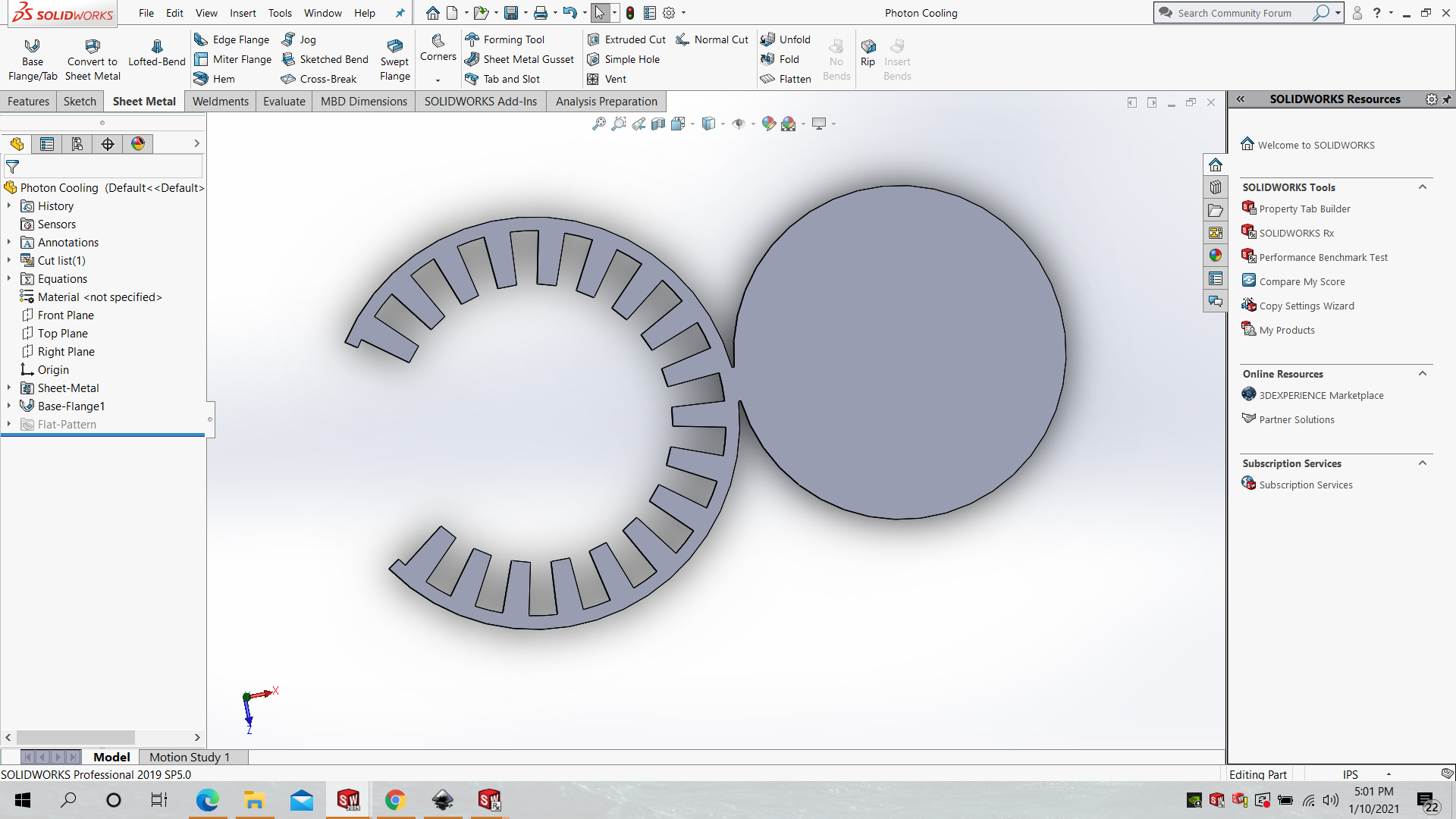This screenshot has width=1456, height=819.
Task: Click the Simple Hole tool
Action: (623, 59)
